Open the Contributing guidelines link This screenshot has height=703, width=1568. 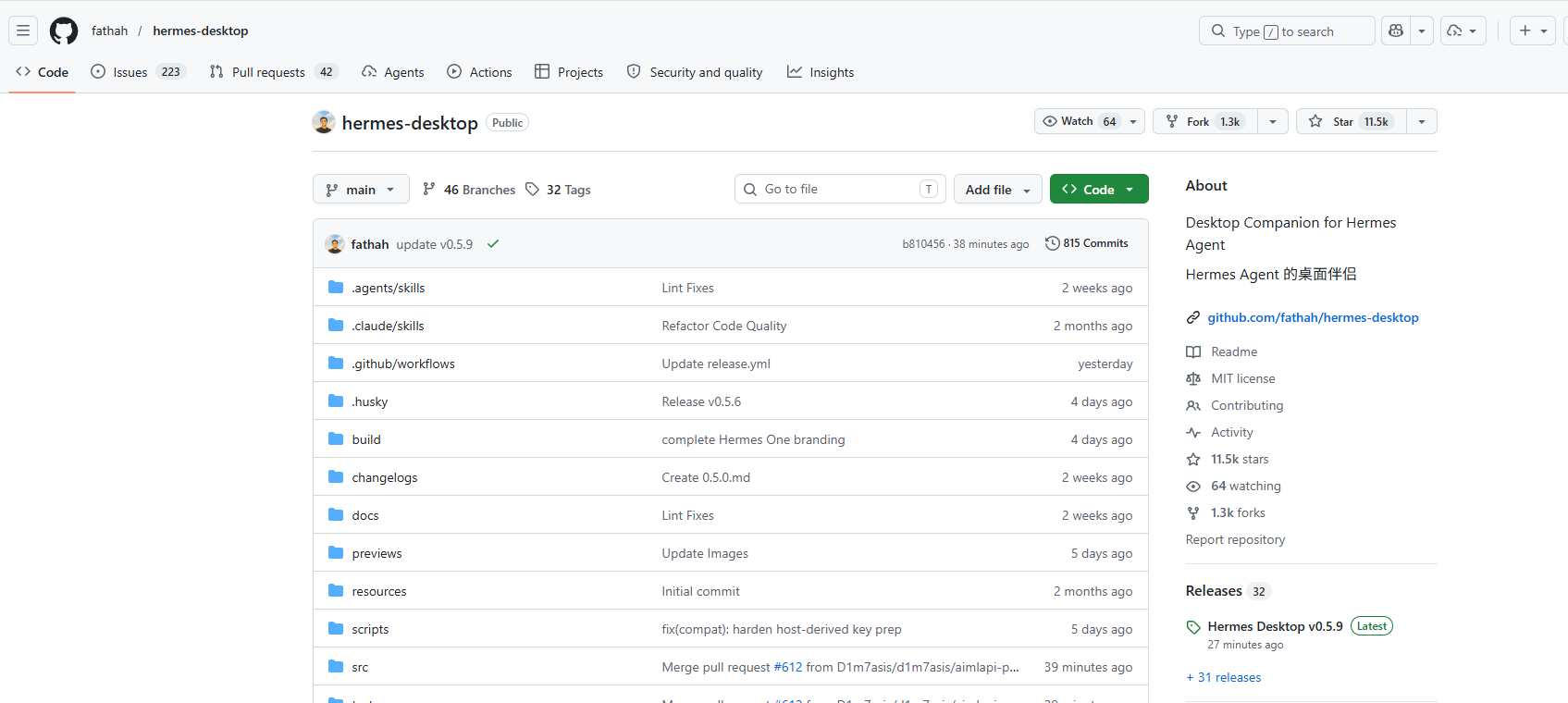[x=1247, y=405]
